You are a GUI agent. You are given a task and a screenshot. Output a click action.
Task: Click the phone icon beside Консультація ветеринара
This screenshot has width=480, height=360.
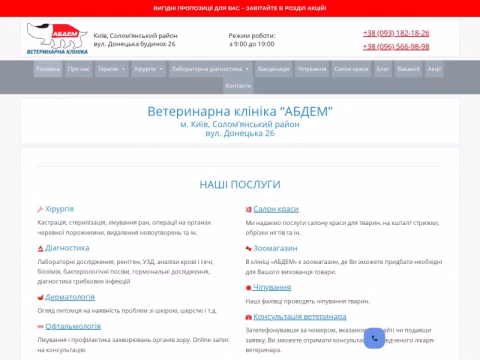pyautogui.click(x=248, y=317)
